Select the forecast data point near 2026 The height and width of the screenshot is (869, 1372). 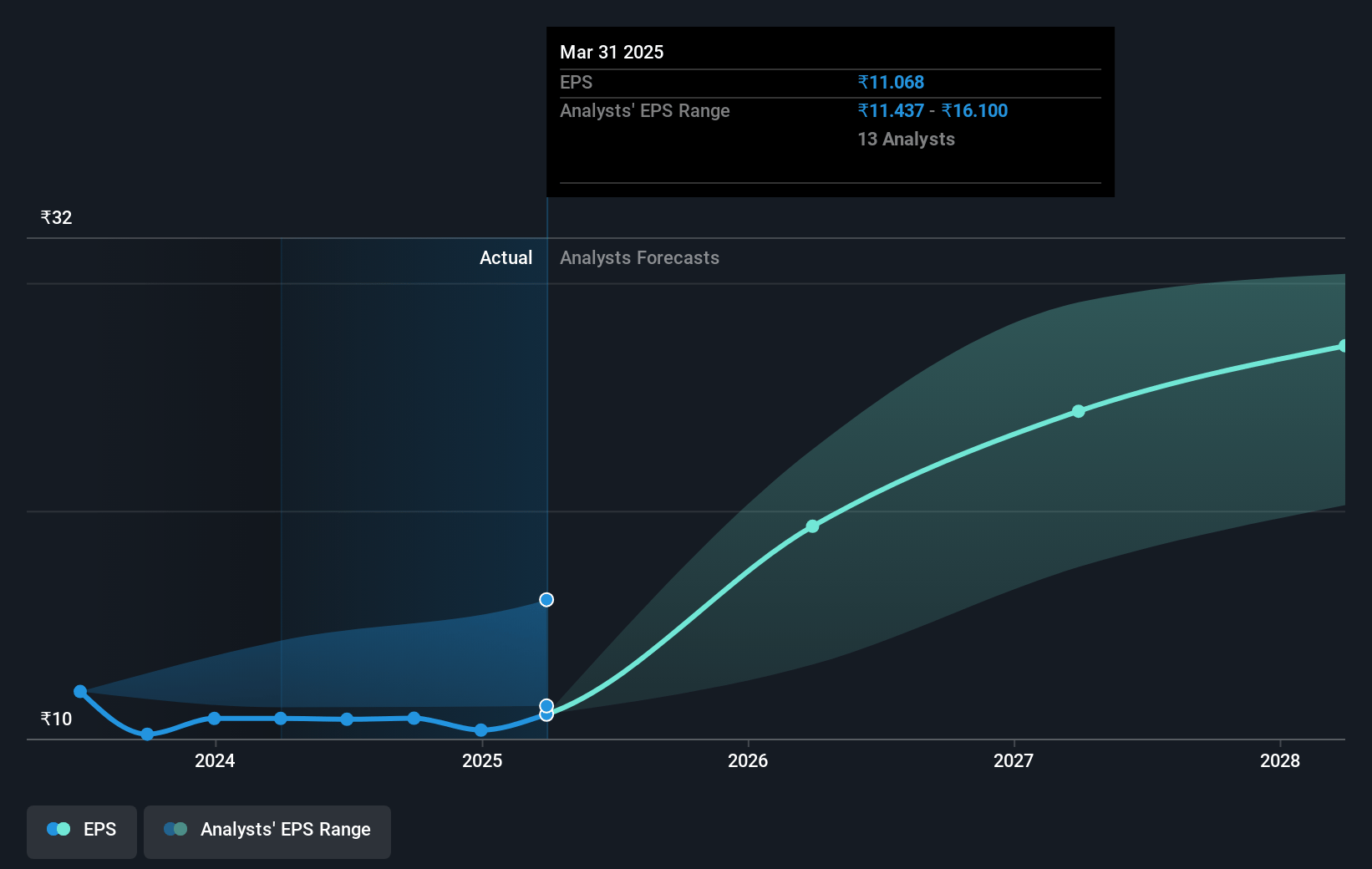[812, 526]
